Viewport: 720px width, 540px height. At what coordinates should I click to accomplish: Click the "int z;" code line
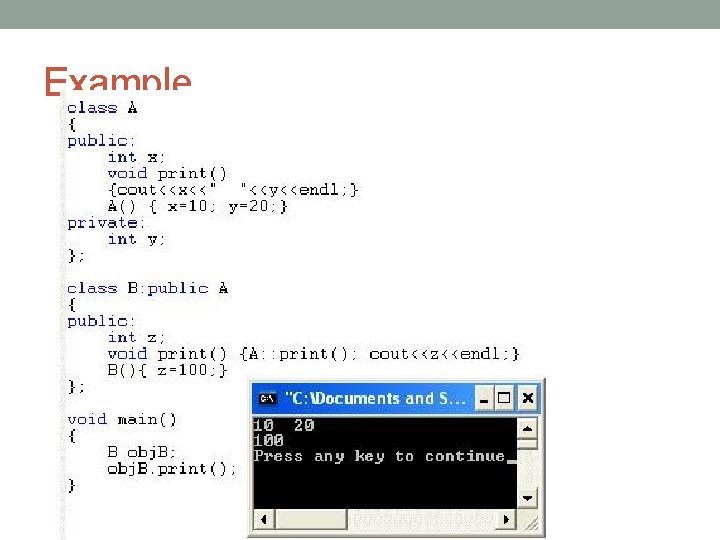[136, 338]
